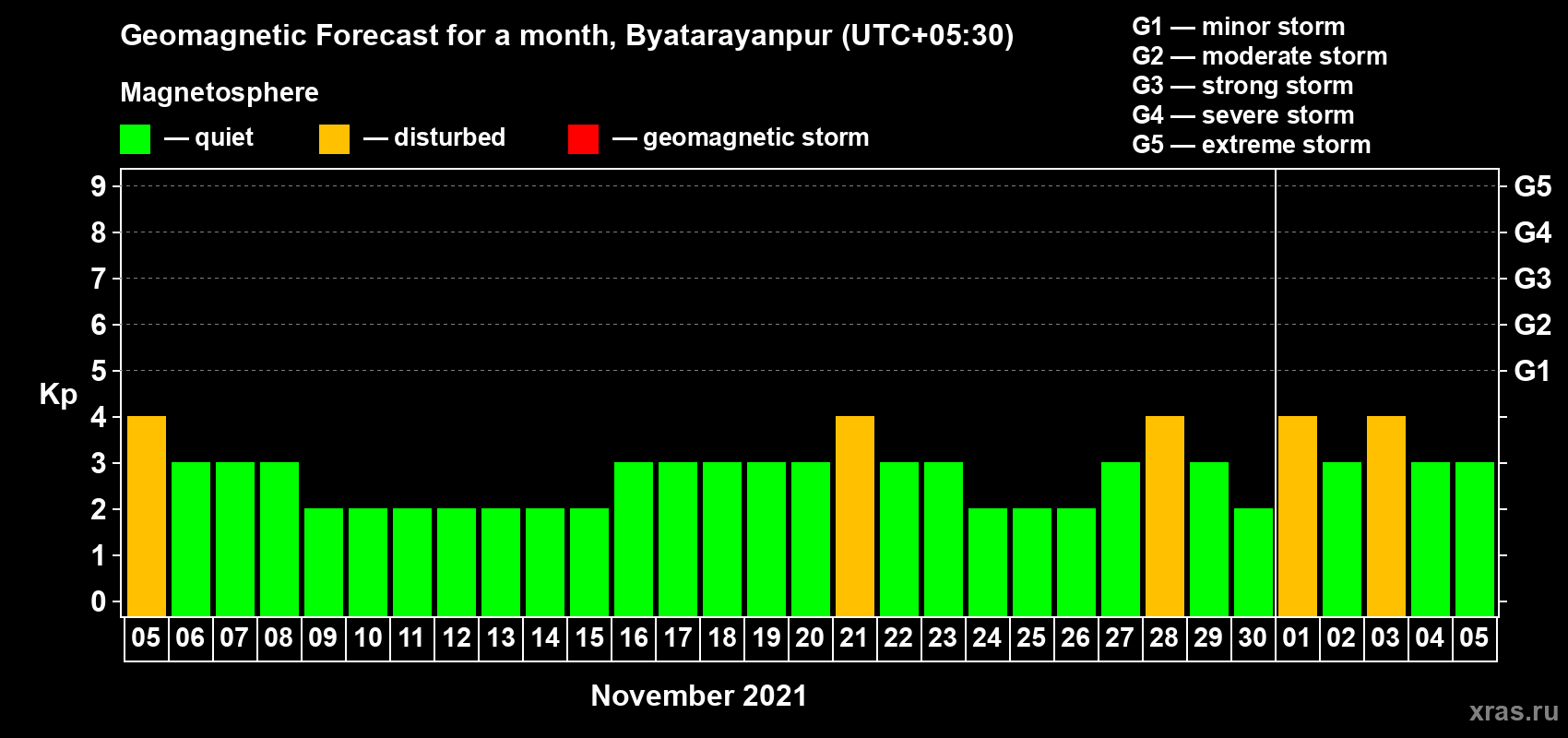Click the date label 15 on the axis
Viewport: 1568px width, 738px height.
[589, 638]
